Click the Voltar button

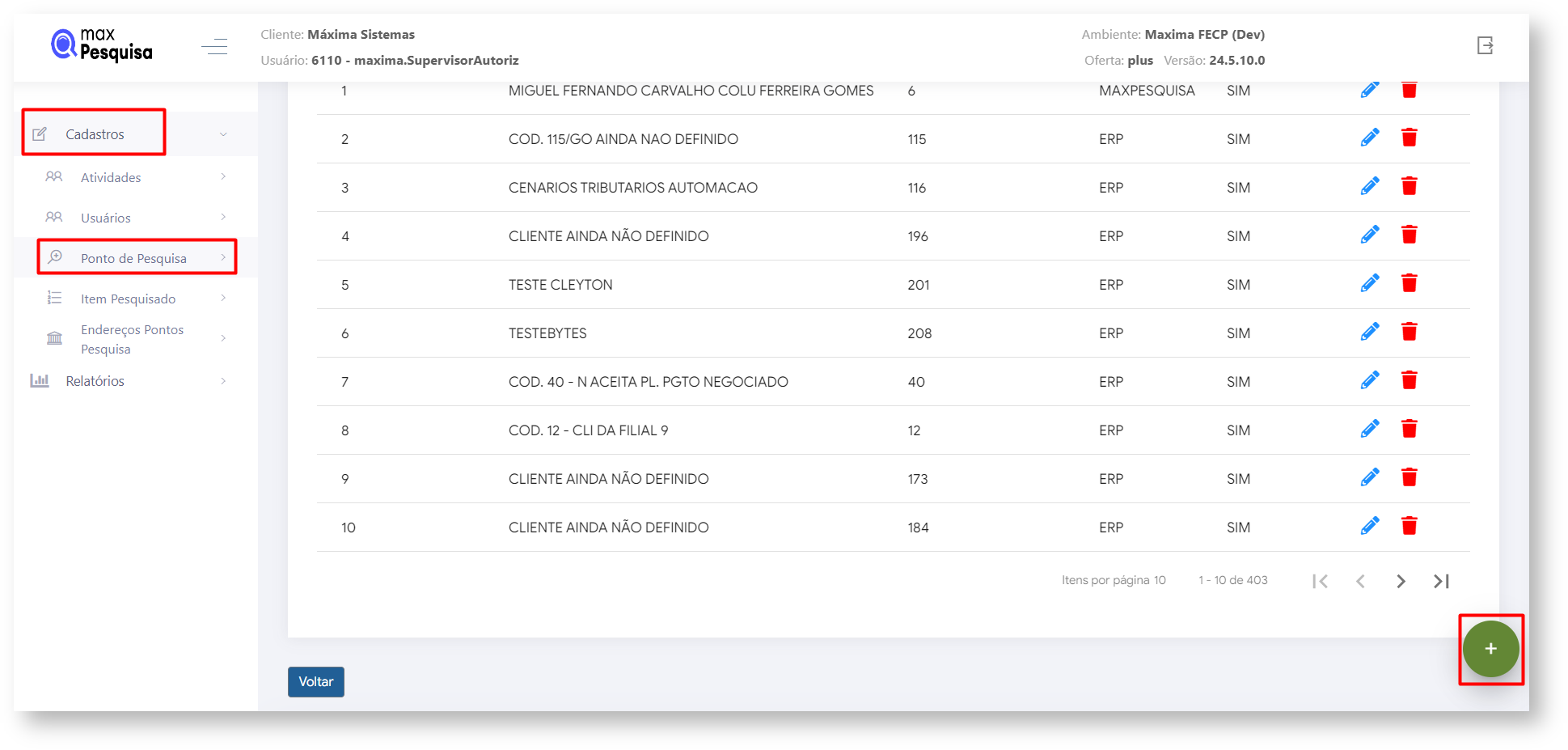[315, 682]
